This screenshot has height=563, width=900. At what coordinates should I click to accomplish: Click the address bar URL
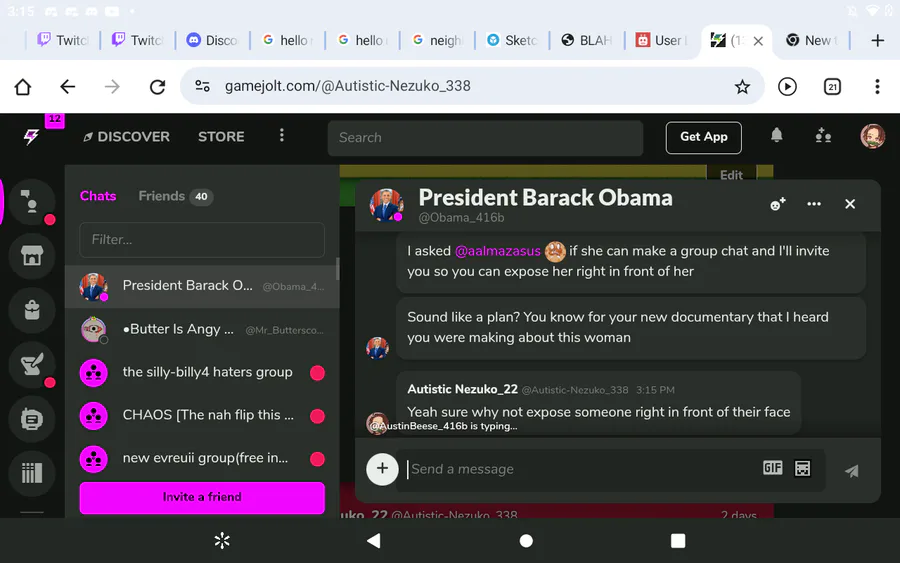[347, 86]
